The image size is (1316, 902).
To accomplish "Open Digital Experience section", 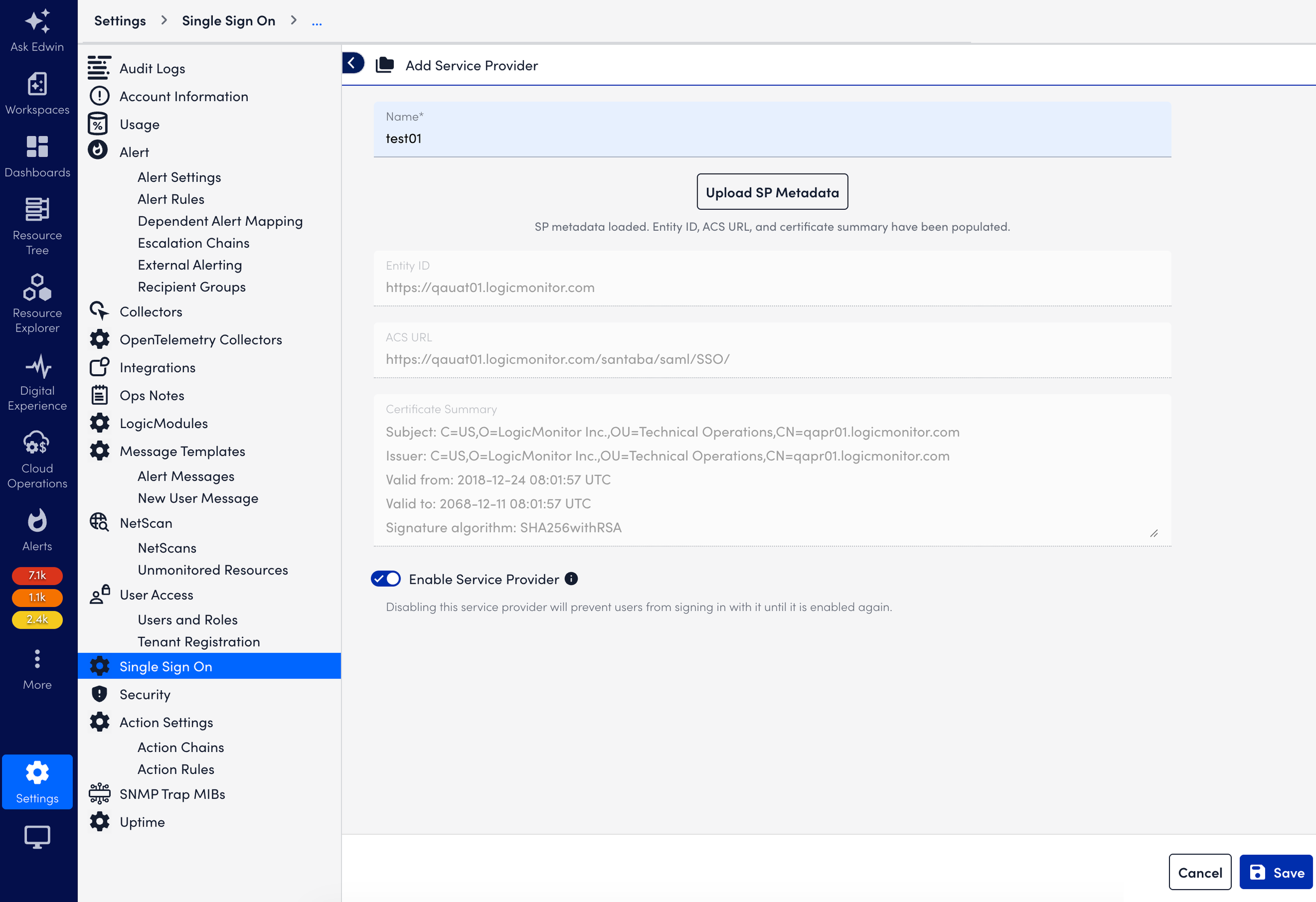I will pos(38,382).
